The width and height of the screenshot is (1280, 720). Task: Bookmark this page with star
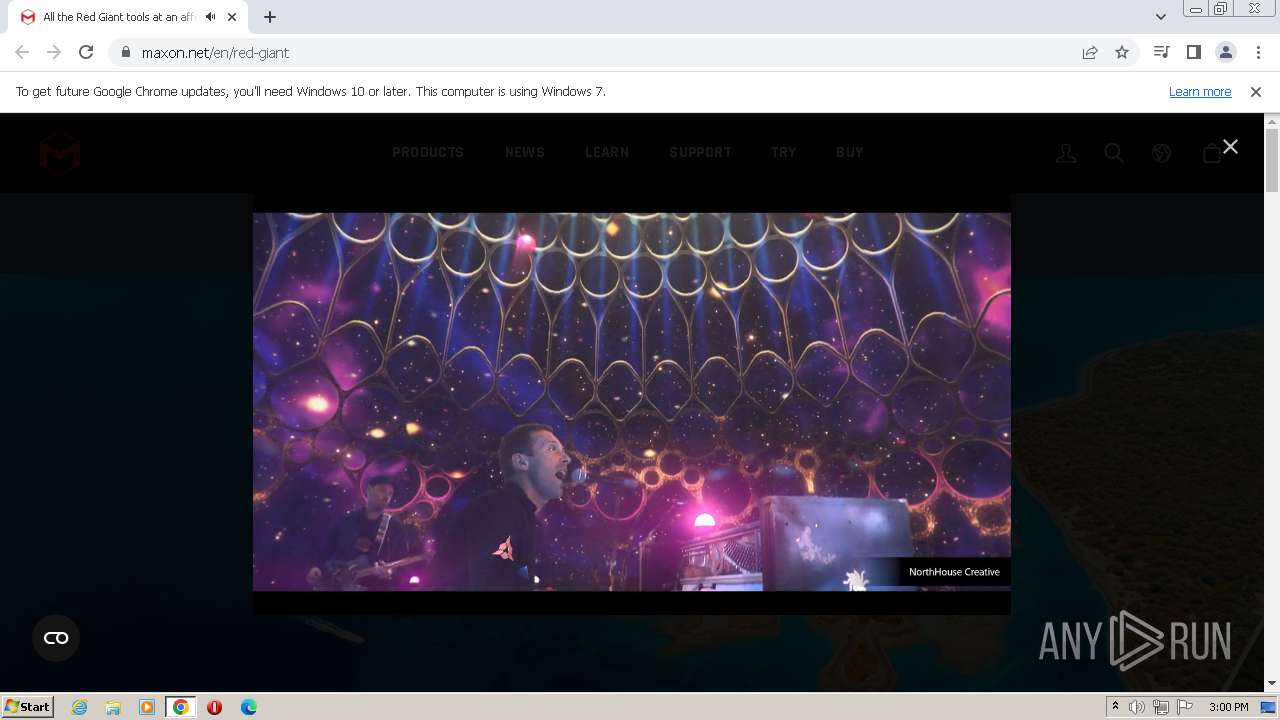[1122, 52]
